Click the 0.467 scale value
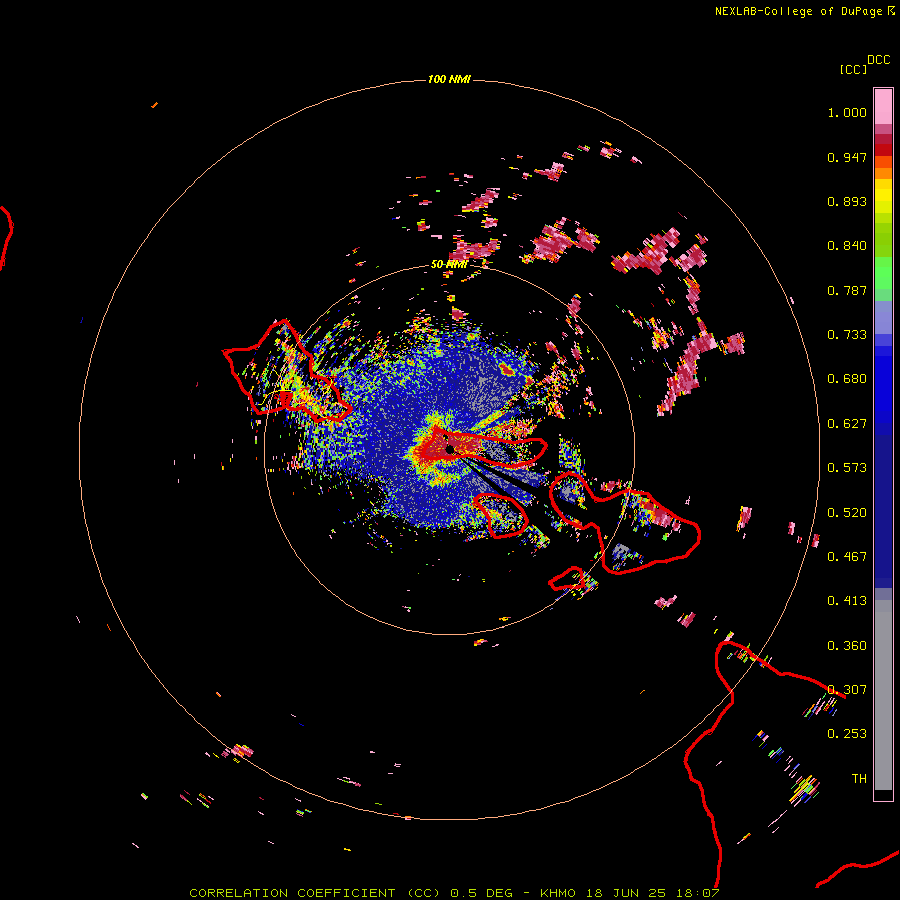 coord(847,557)
